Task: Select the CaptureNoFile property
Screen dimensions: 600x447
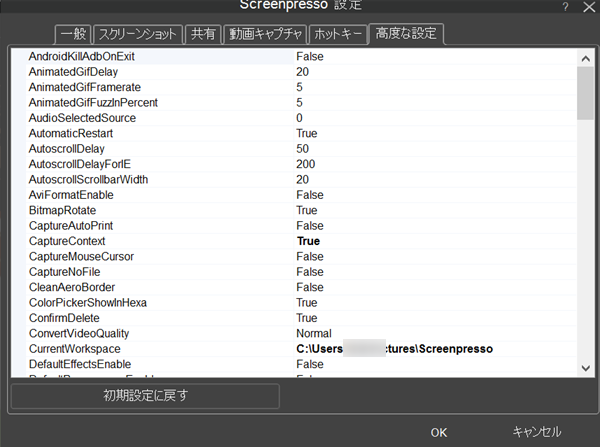Action: [x=64, y=272]
